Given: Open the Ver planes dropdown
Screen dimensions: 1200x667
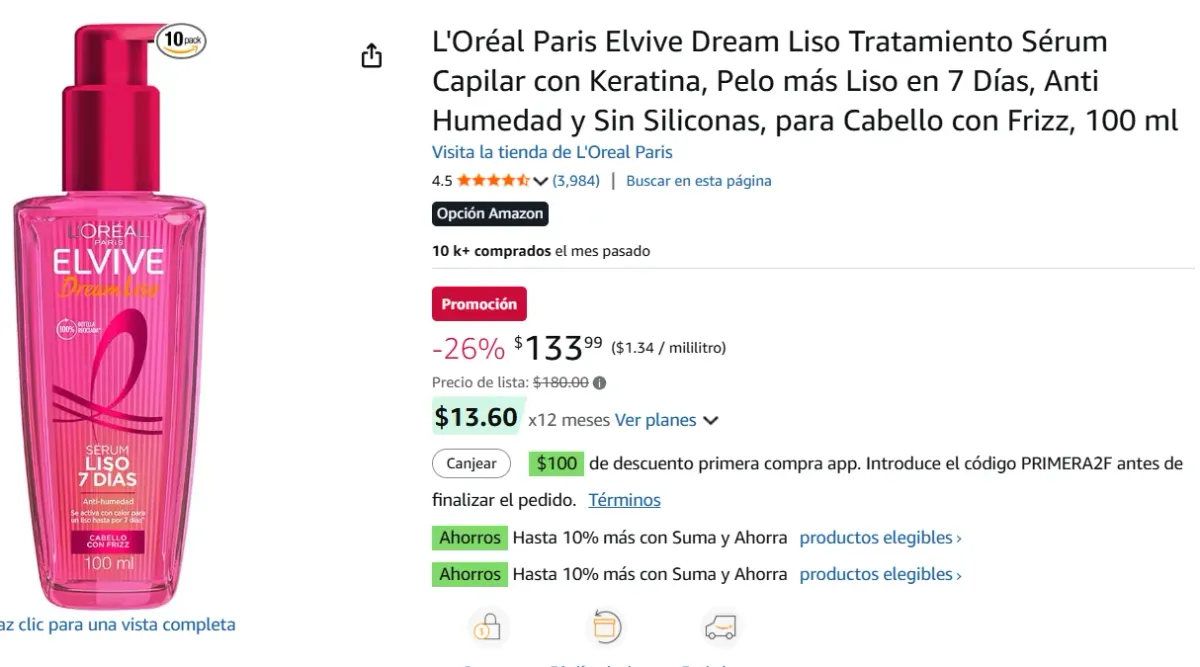Looking at the screenshot, I should [656, 420].
